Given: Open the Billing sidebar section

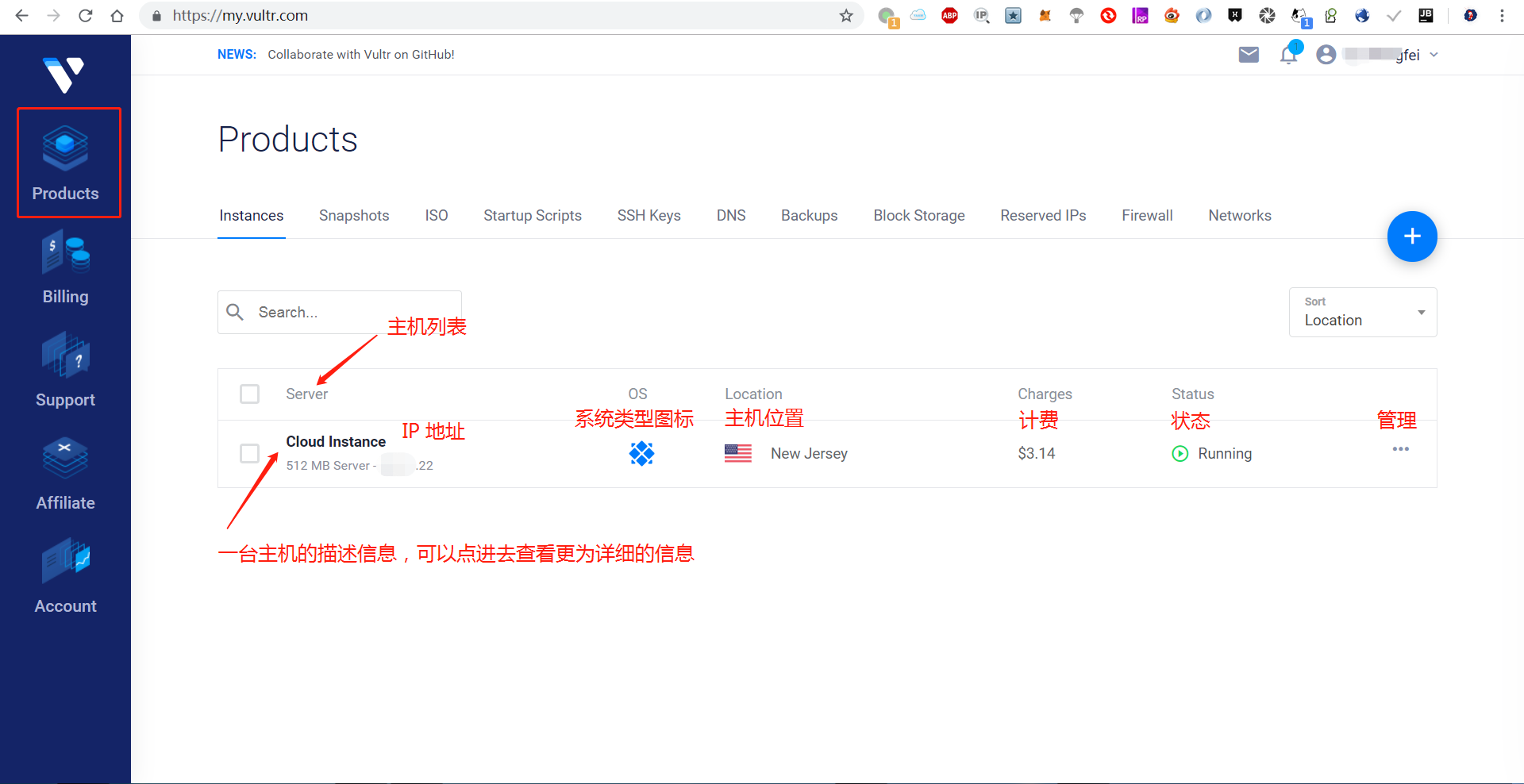Looking at the screenshot, I should [x=65, y=267].
